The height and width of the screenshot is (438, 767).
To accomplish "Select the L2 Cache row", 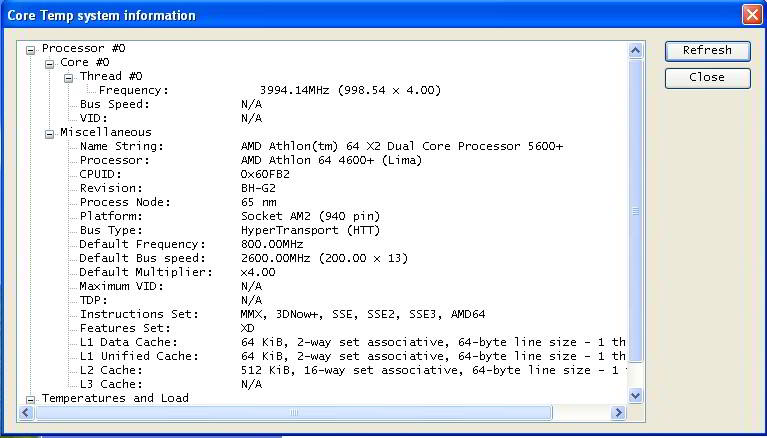I will [x=353, y=370].
